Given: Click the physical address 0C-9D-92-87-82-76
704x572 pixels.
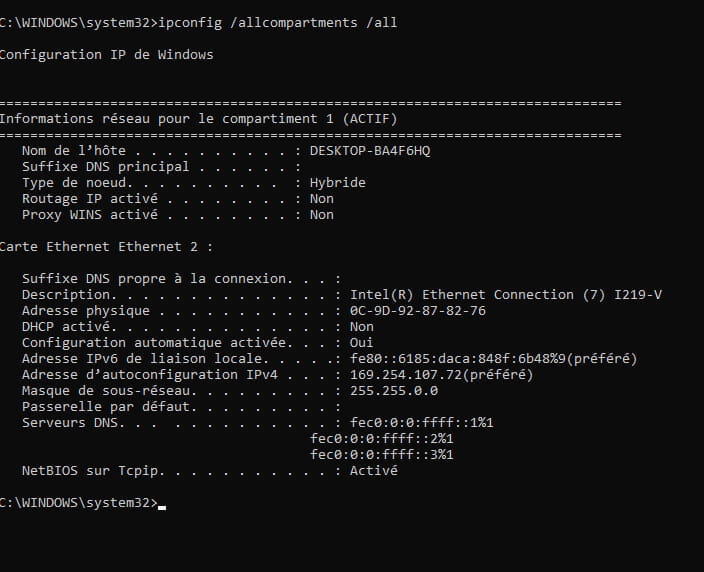Looking at the screenshot, I should point(418,310).
